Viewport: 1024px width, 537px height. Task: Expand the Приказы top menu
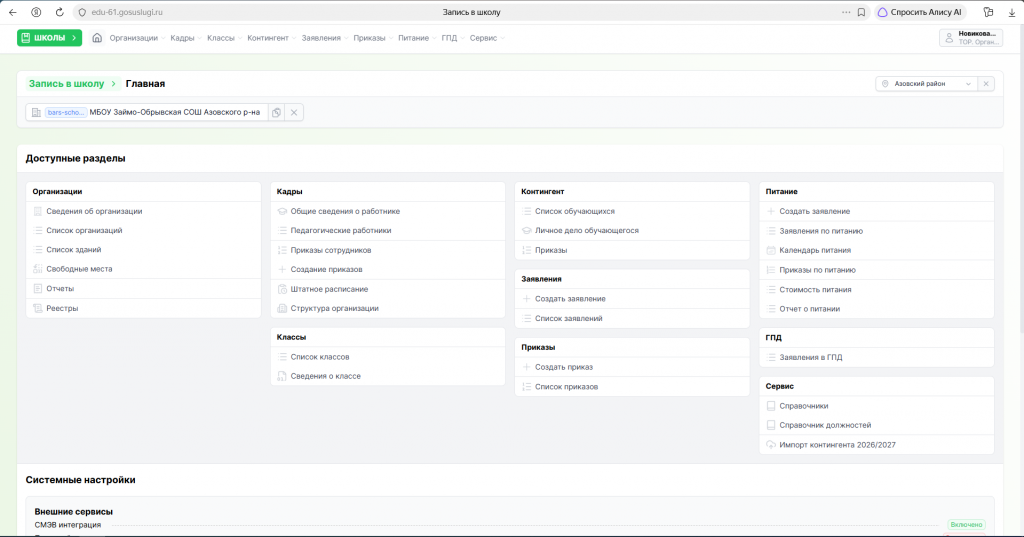coord(372,38)
